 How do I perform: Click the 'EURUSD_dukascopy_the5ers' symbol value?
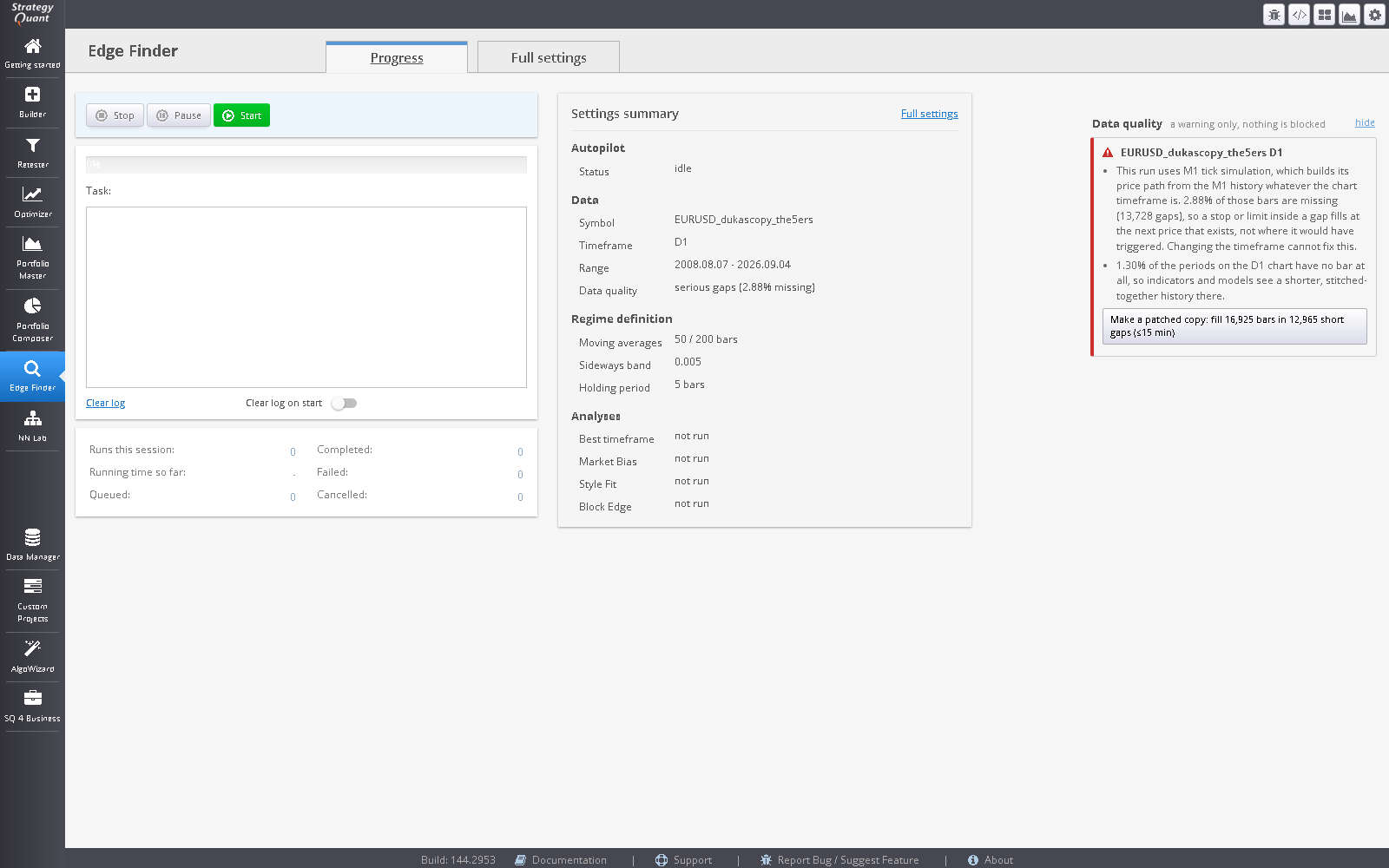(x=744, y=220)
